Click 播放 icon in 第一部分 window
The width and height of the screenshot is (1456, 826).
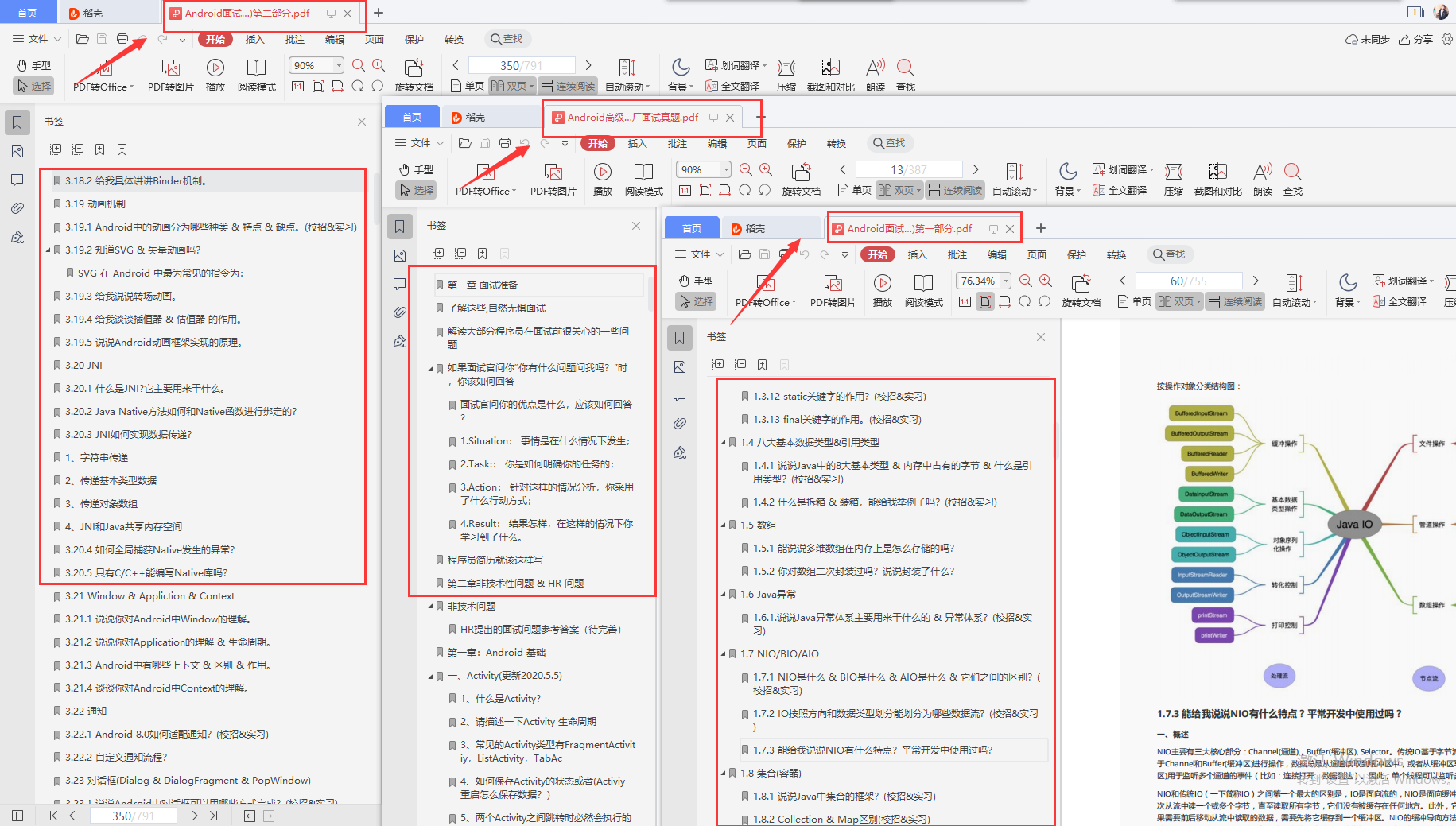882,283
